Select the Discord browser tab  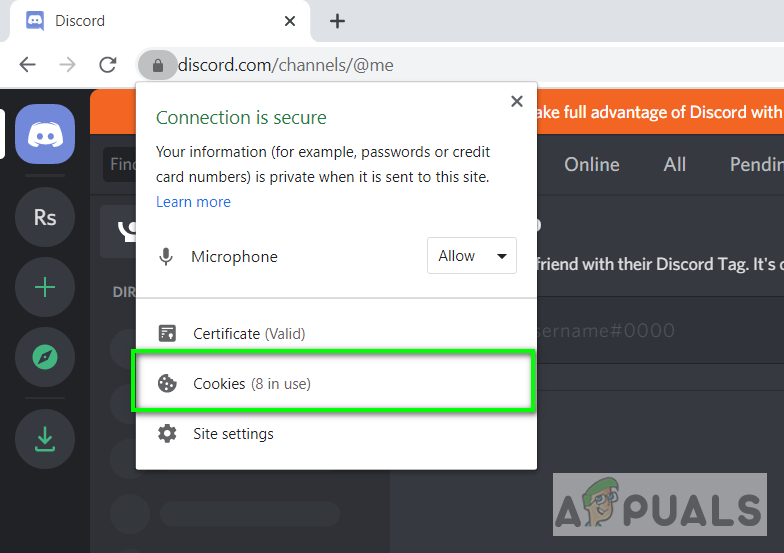(160, 21)
